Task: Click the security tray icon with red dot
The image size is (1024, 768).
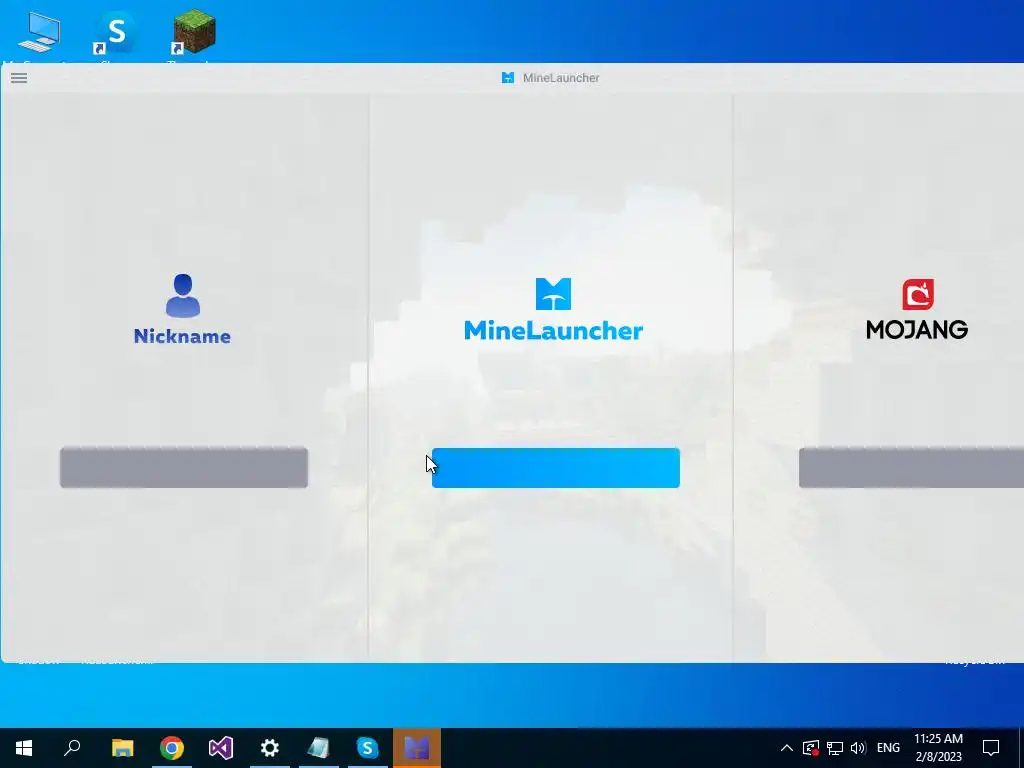Action: point(811,748)
